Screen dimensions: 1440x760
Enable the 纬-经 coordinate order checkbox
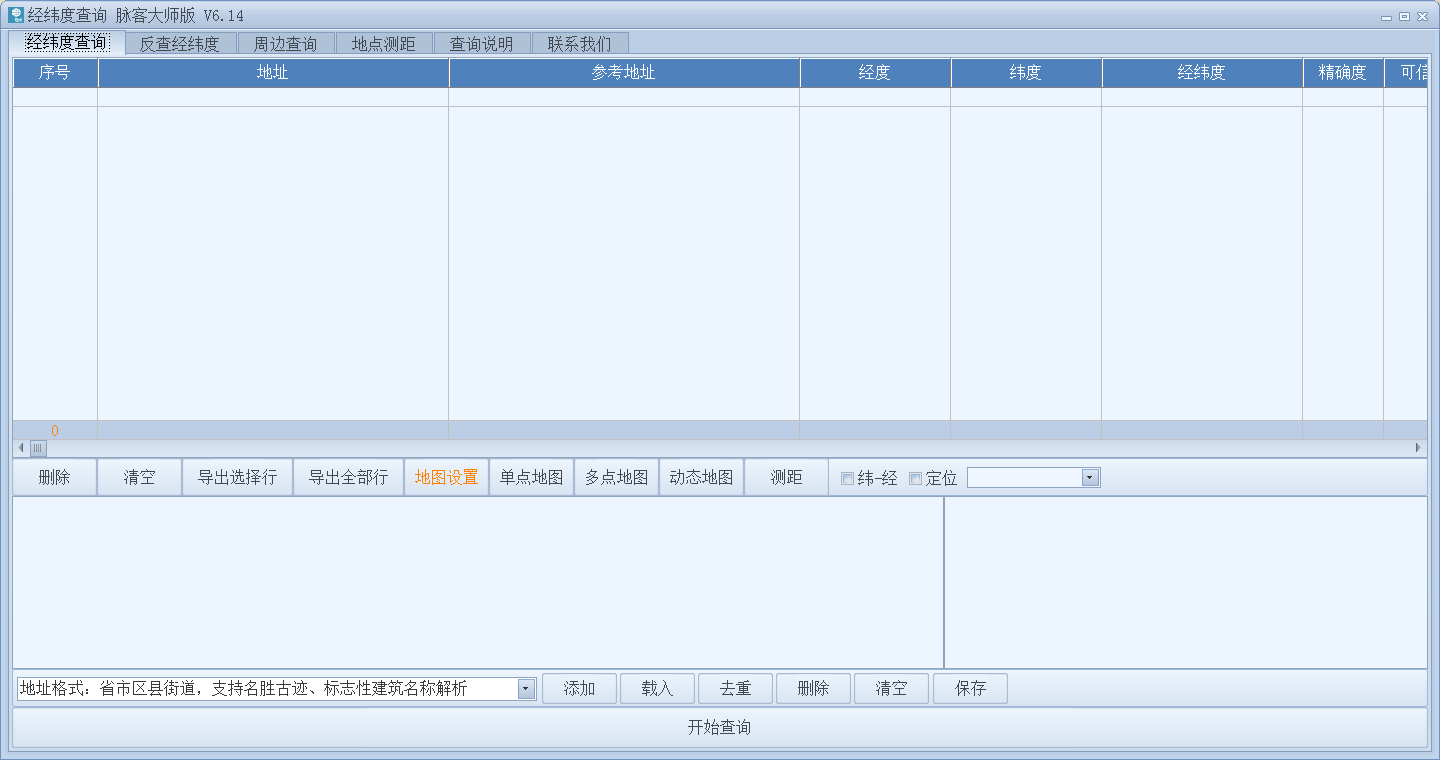pos(847,478)
